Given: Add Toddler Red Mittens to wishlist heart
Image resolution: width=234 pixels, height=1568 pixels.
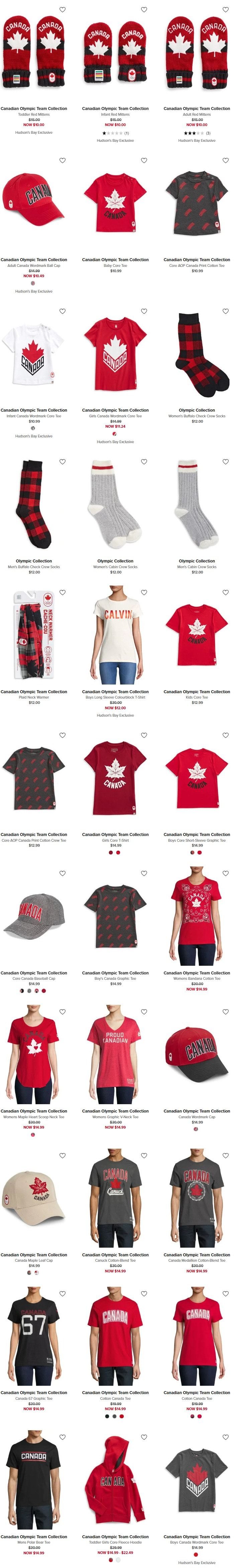Looking at the screenshot, I should click(63, 10).
